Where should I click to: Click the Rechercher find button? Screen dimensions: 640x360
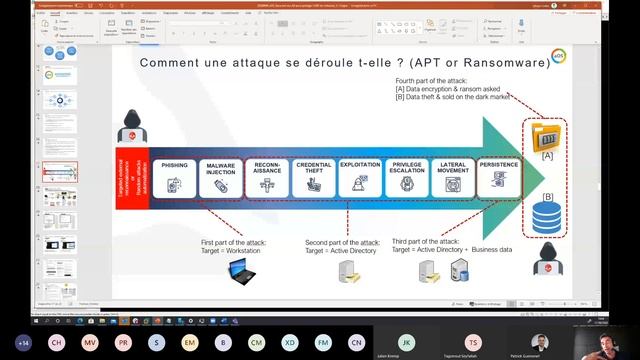point(493,21)
